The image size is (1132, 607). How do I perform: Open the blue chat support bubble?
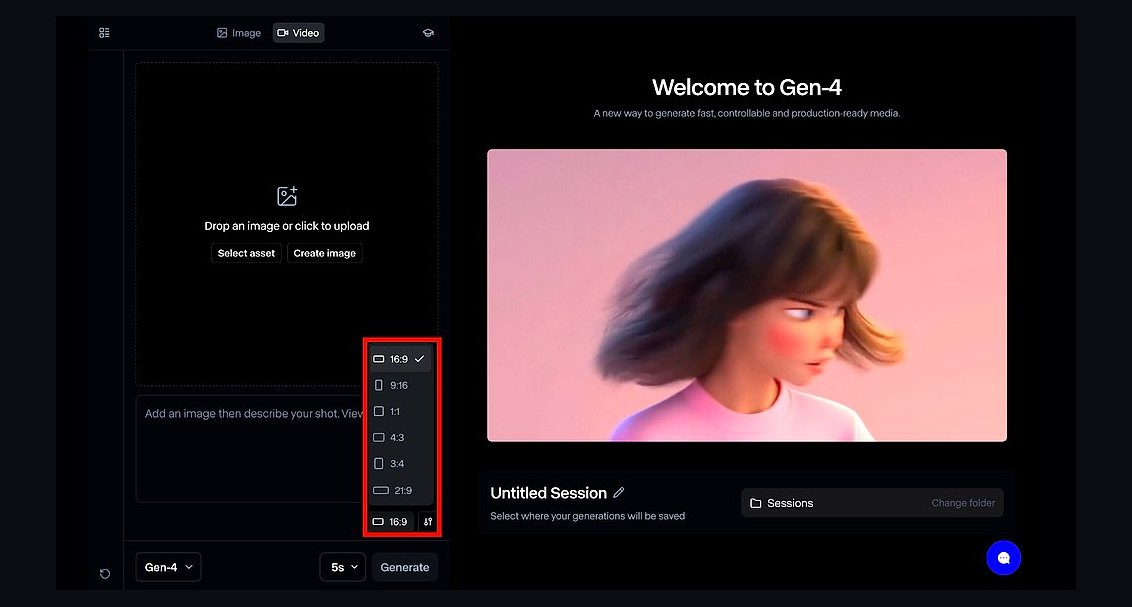pos(1003,558)
